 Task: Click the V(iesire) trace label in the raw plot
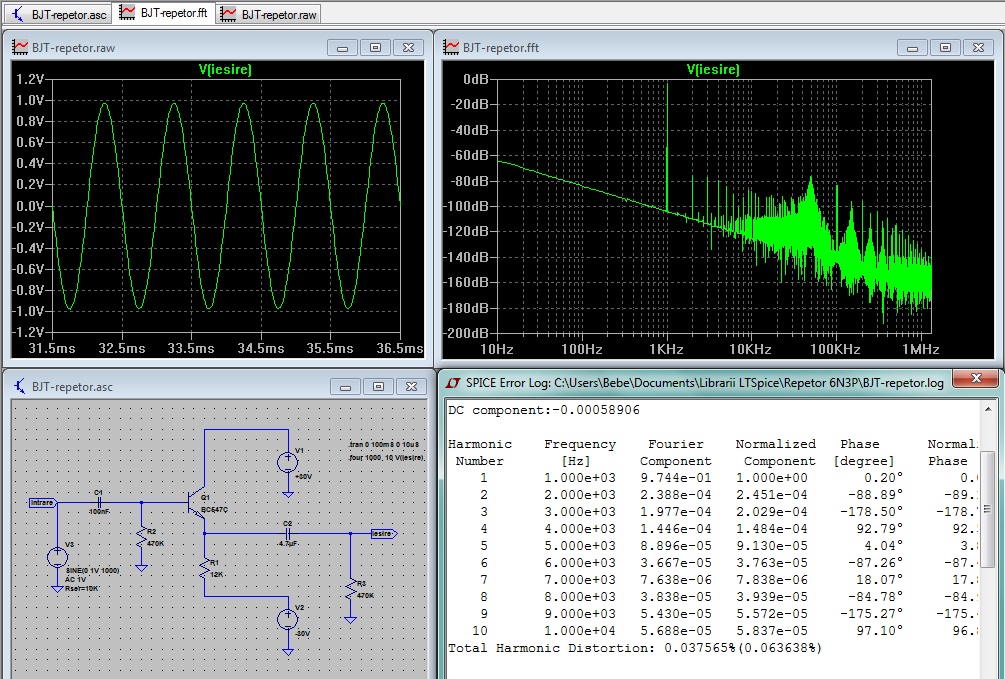225,69
